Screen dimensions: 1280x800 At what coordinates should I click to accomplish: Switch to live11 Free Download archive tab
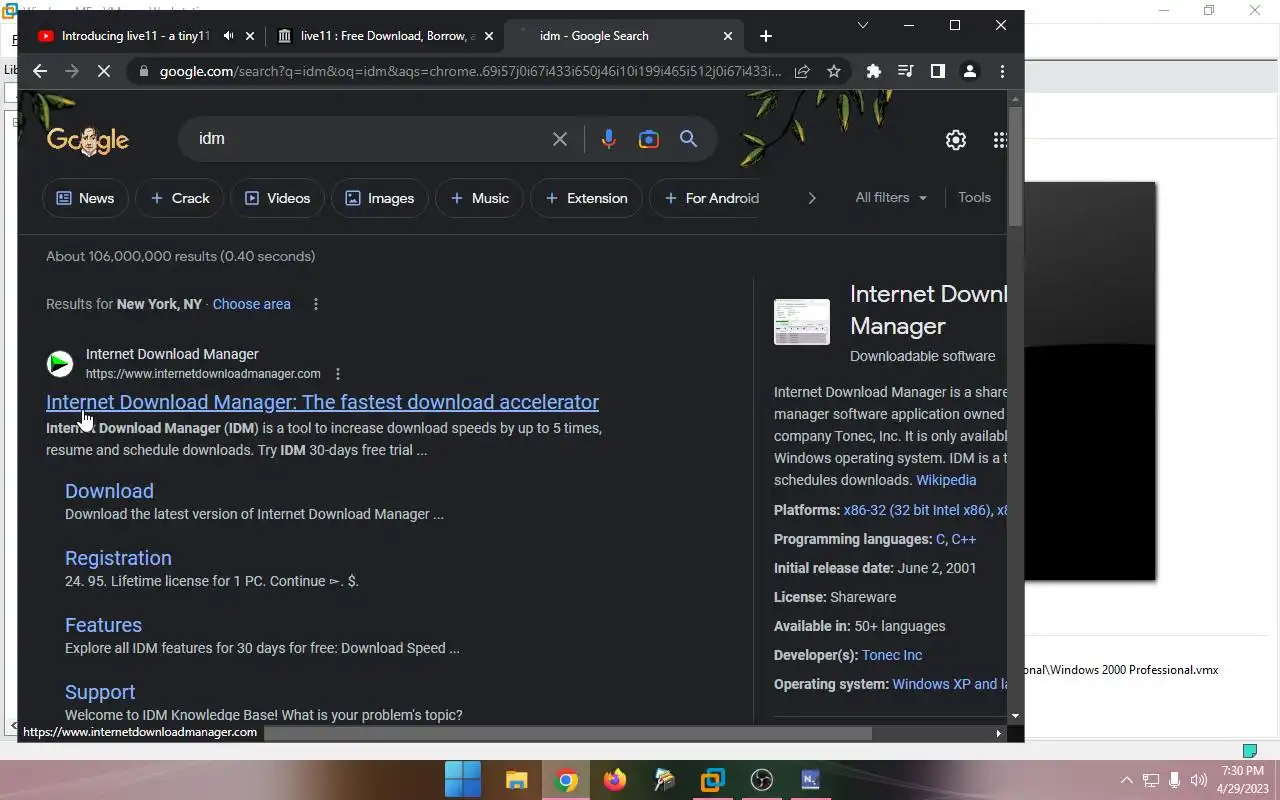[388, 36]
